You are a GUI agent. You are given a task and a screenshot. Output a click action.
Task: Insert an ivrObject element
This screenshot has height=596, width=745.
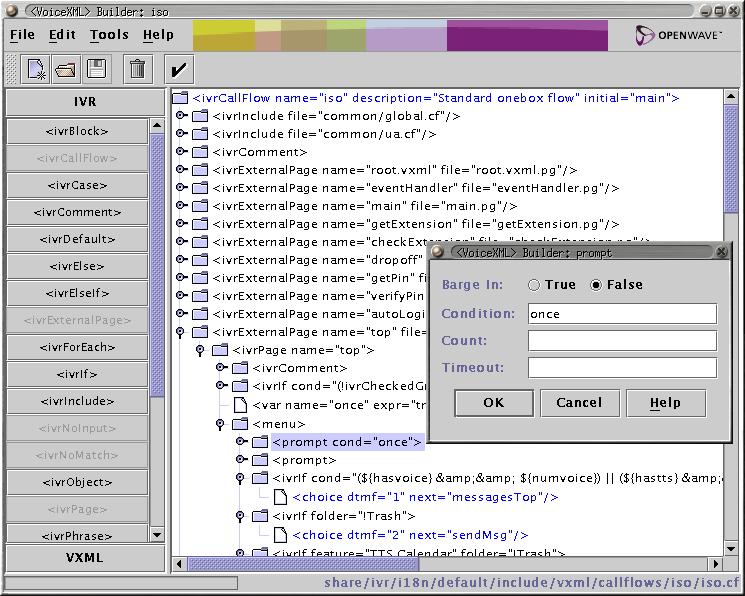[x=77, y=482]
